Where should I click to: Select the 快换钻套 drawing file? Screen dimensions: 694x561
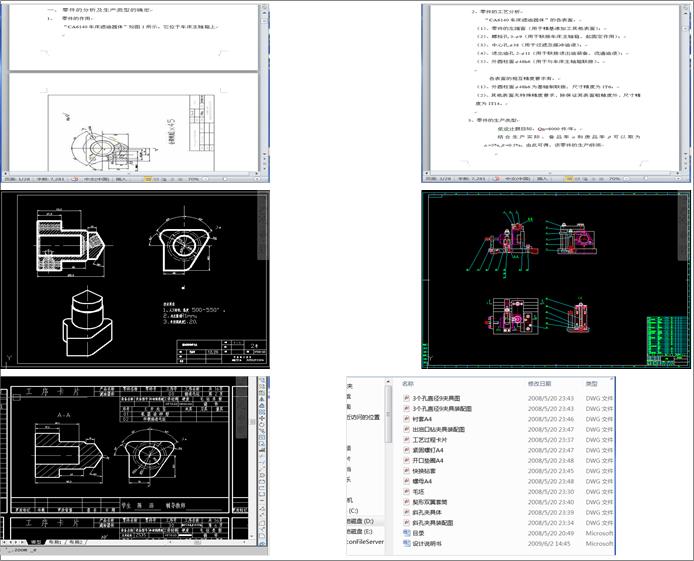424,471
